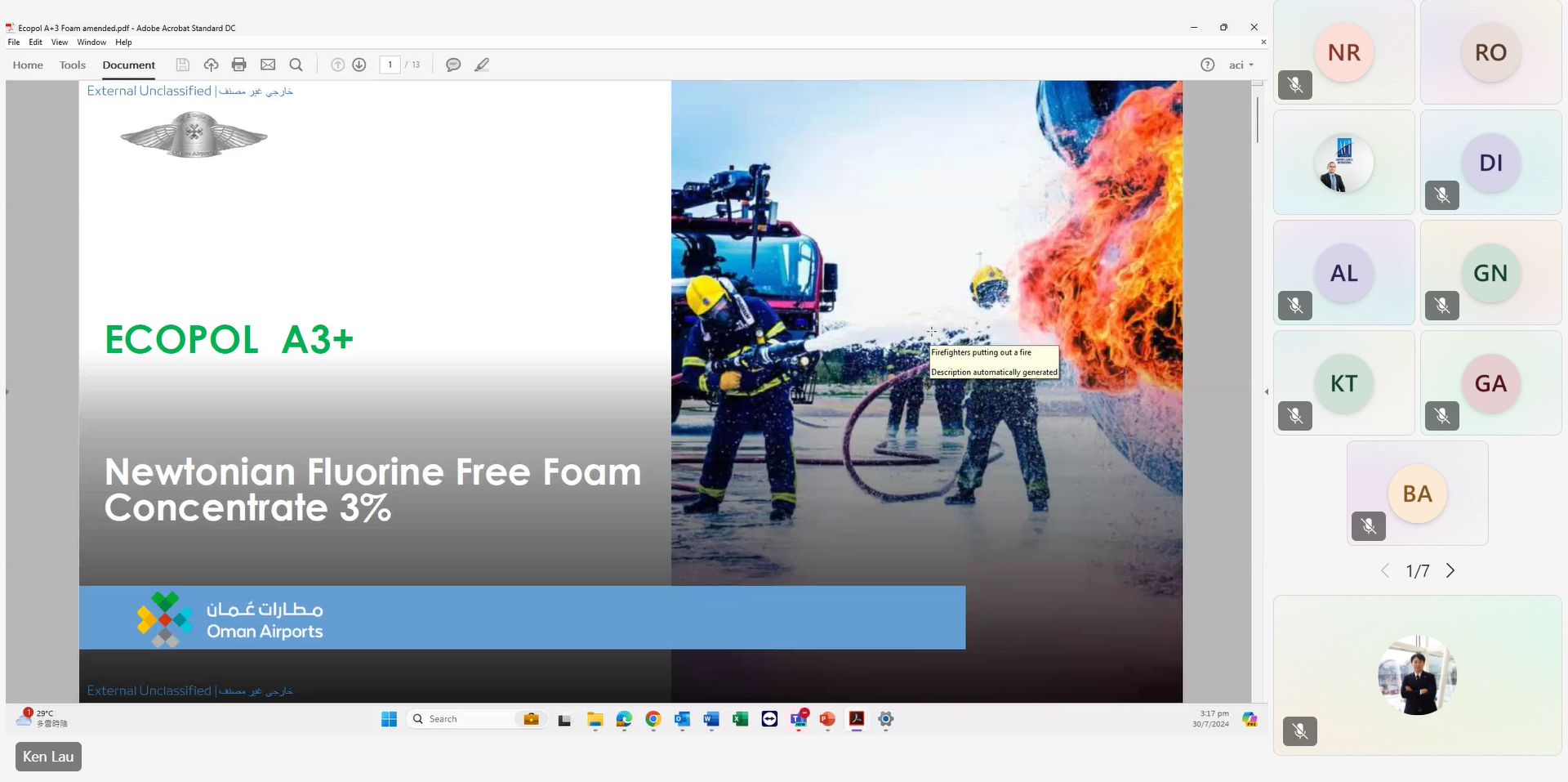Screen dimensions: 1568x782
Task: Open Word from taskbar
Action: tap(711, 719)
